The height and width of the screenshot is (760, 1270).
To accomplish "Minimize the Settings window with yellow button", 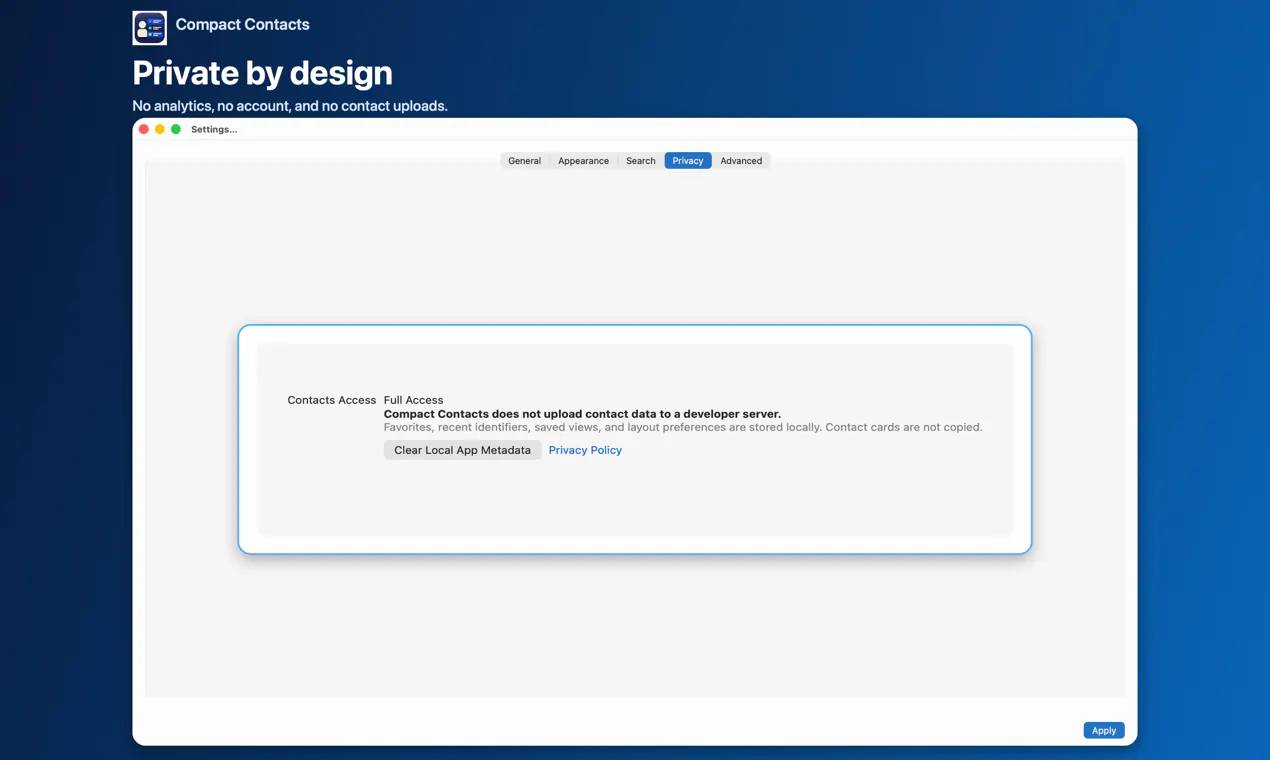I will click(160, 129).
